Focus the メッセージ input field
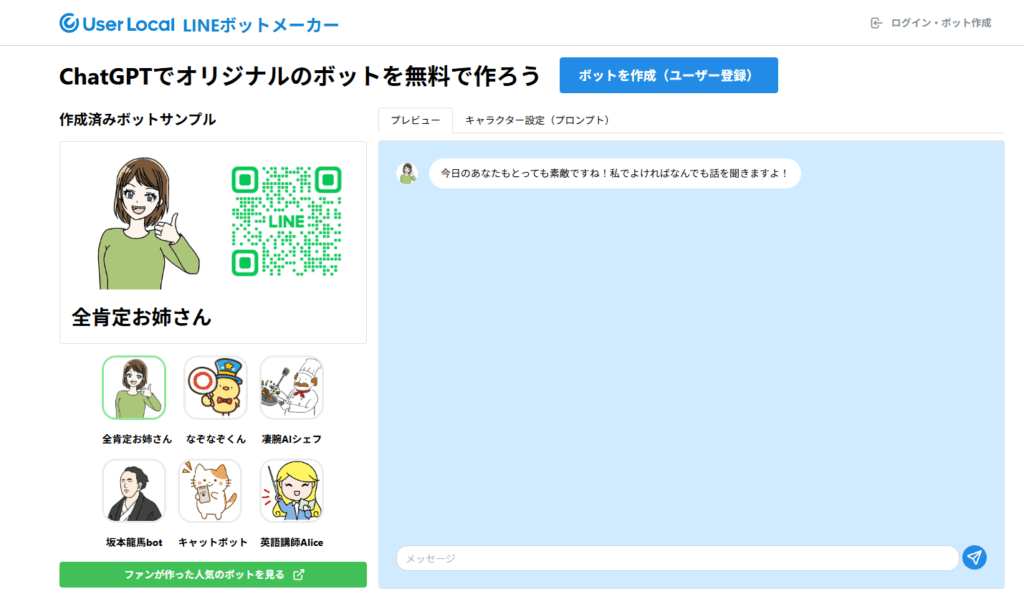This screenshot has height=599, width=1024. pyautogui.click(x=677, y=559)
